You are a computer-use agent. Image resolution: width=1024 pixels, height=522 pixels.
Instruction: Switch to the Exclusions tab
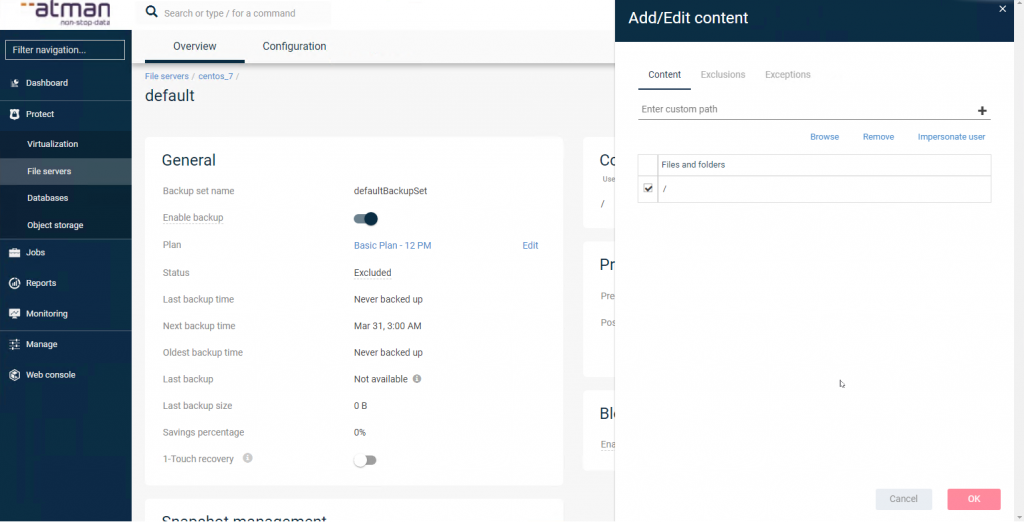[x=722, y=75]
